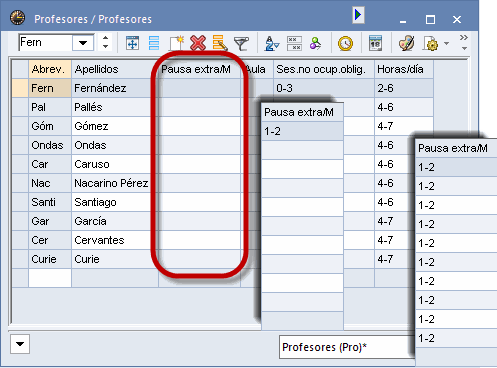497x368 pixels.
Task: Expand the bottom-left dropdown arrow button
Action: click(x=20, y=344)
